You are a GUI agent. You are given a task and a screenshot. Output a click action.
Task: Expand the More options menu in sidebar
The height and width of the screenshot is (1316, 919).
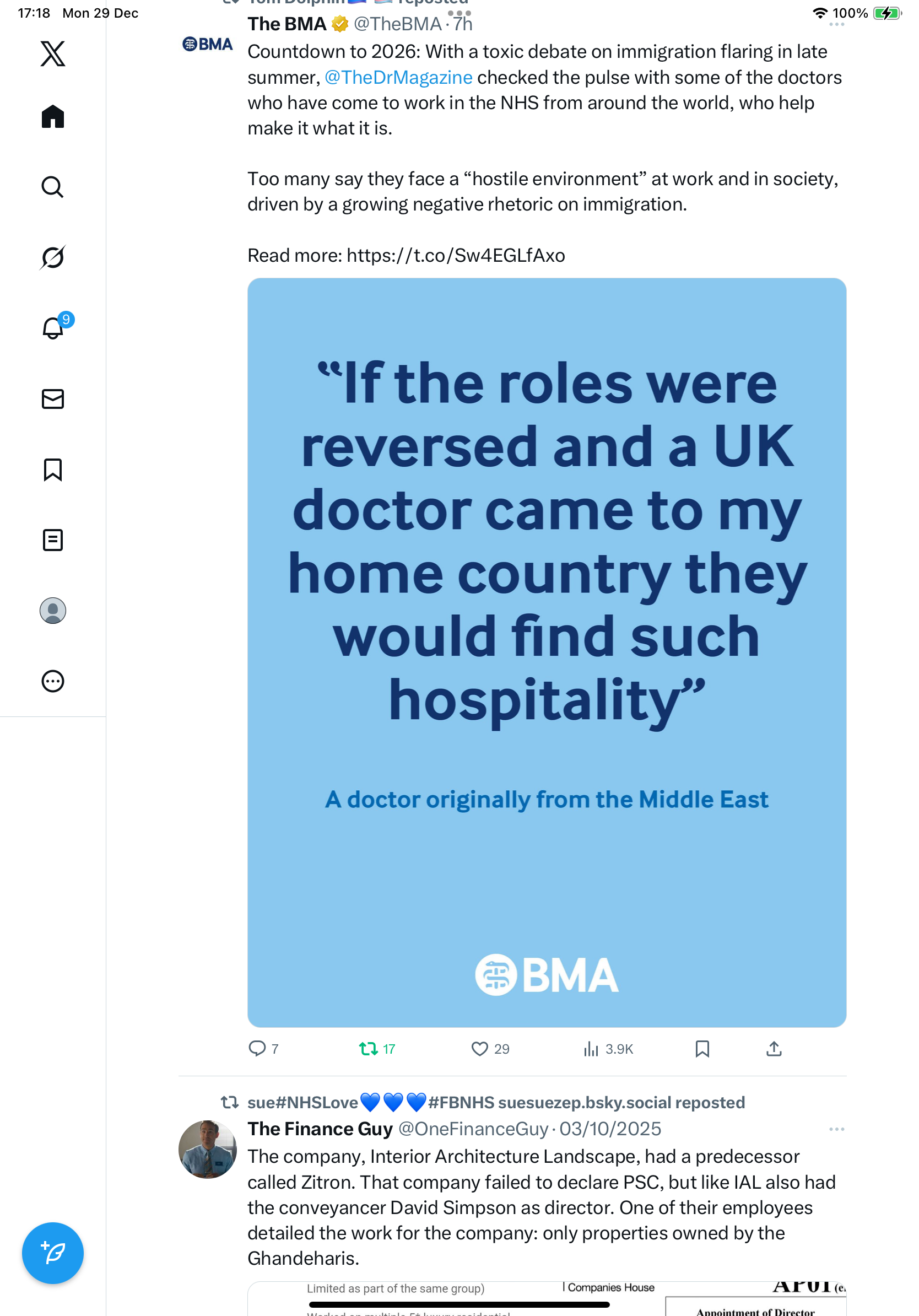coord(53,681)
